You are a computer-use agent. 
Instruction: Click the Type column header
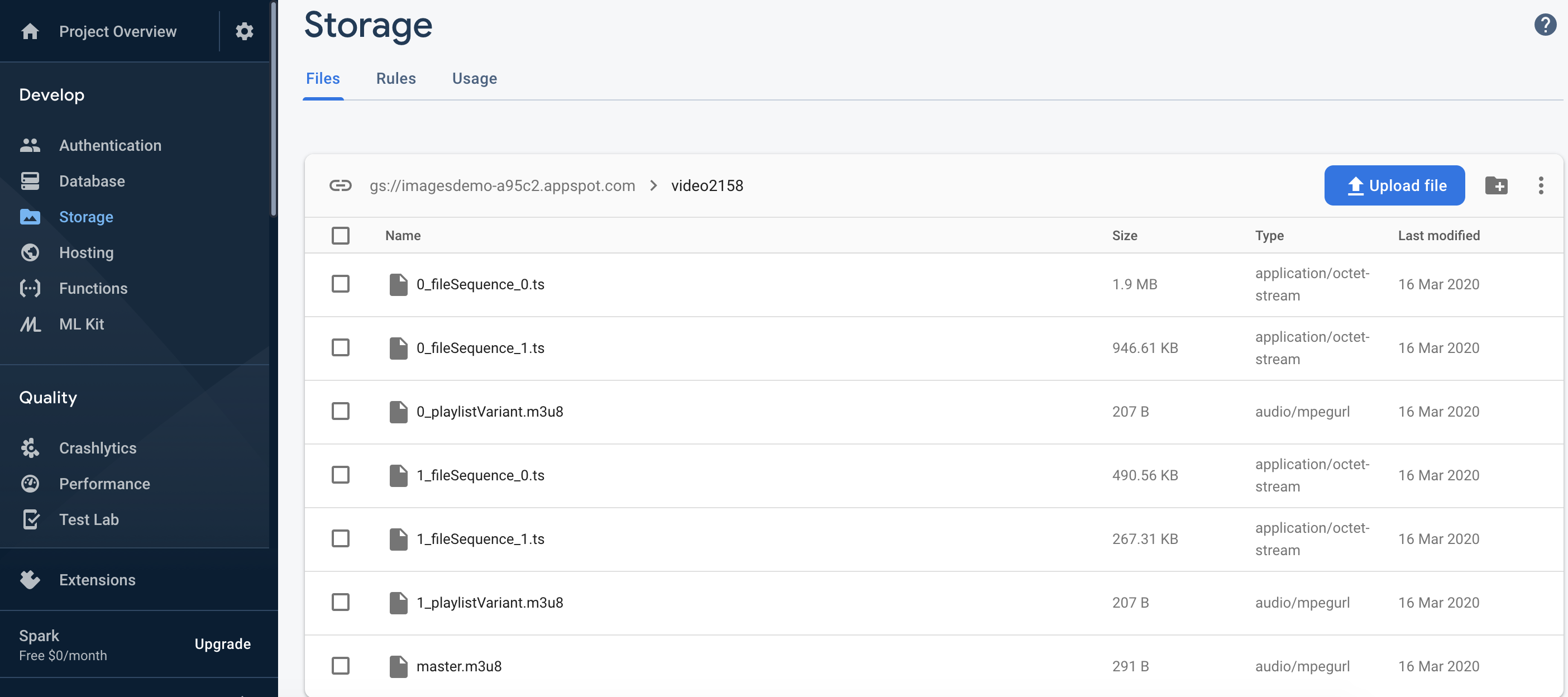coord(1269,236)
